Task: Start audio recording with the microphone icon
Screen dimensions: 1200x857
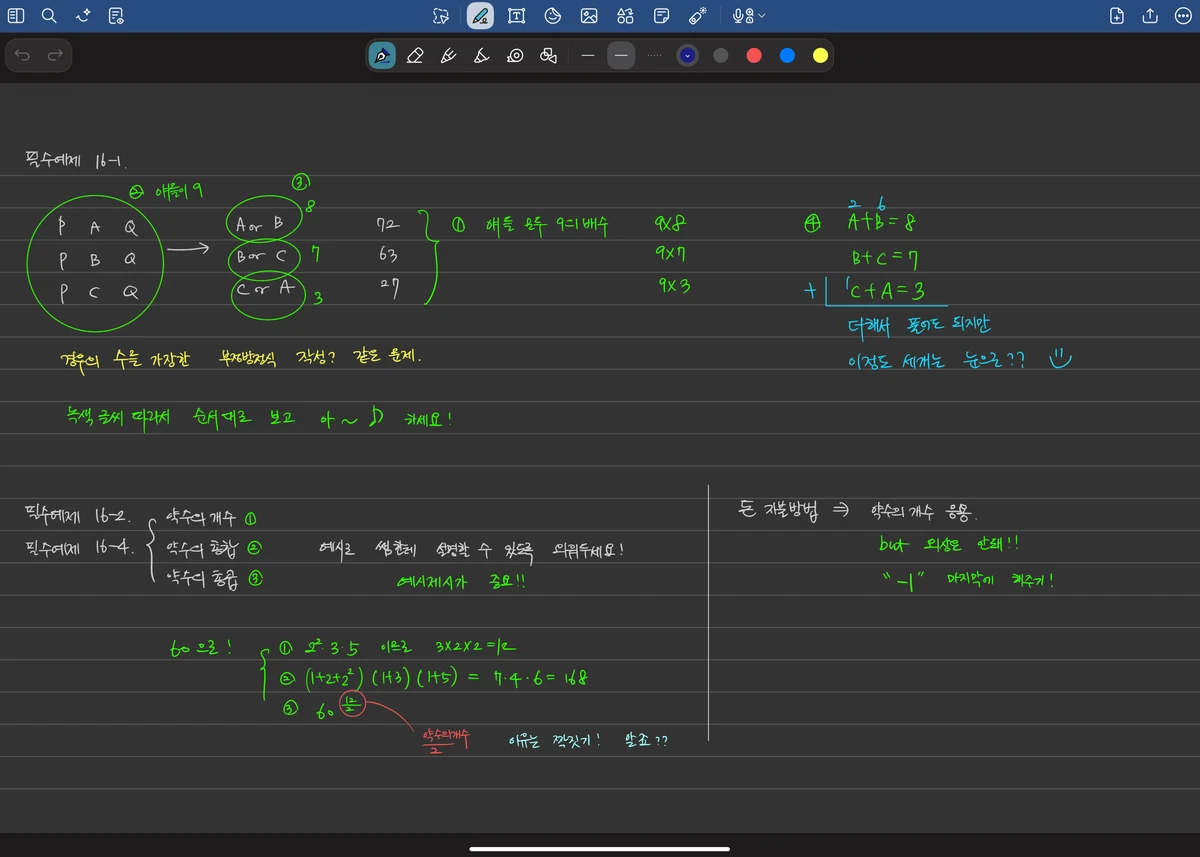Action: click(743, 16)
